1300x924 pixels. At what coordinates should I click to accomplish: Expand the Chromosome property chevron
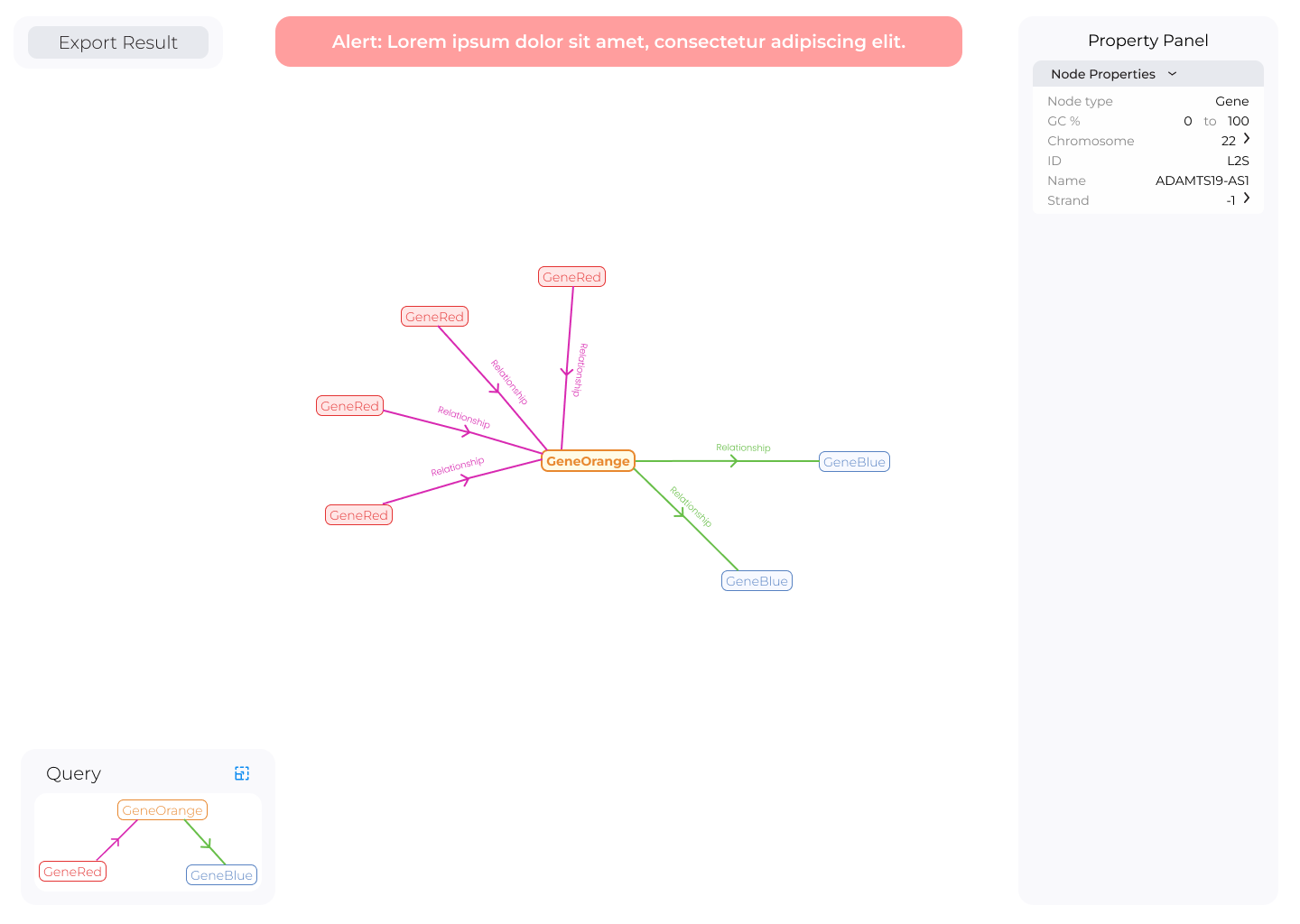pyautogui.click(x=1247, y=139)
